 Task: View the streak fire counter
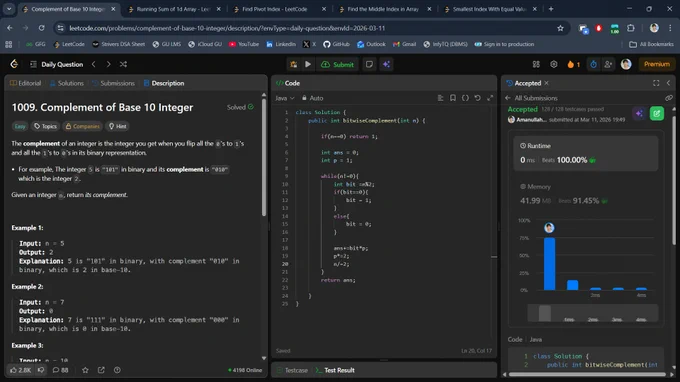(x=573, y=65)
